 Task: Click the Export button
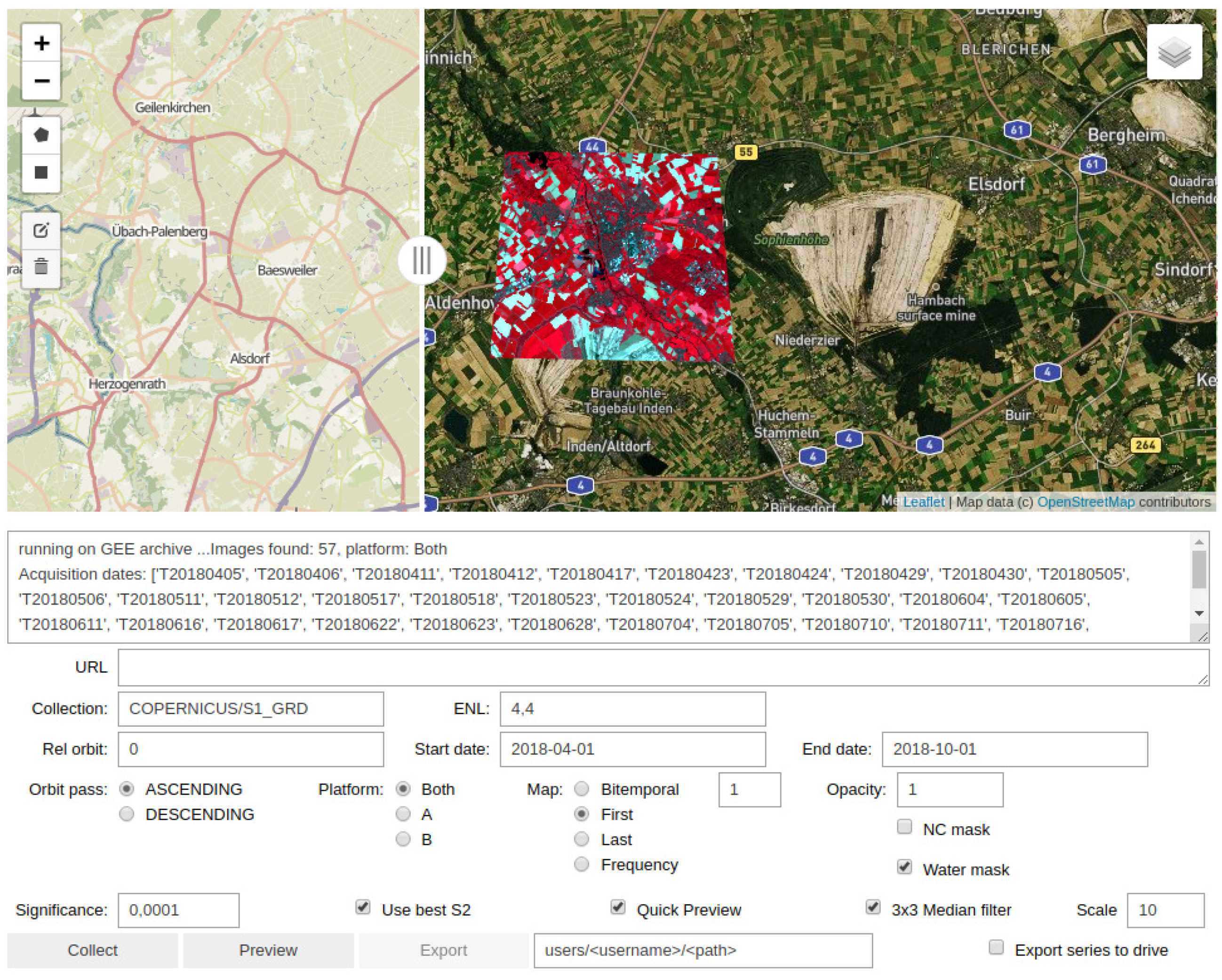click(443, 950)
